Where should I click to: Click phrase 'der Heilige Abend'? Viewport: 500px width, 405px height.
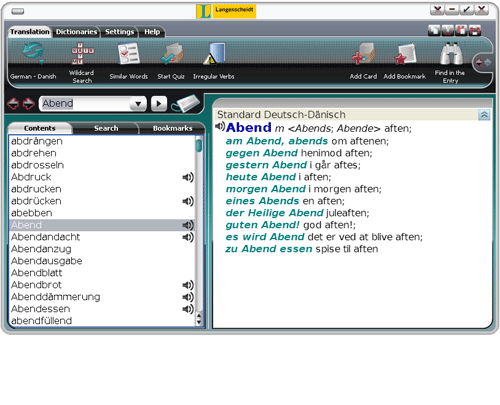[275, 213]
